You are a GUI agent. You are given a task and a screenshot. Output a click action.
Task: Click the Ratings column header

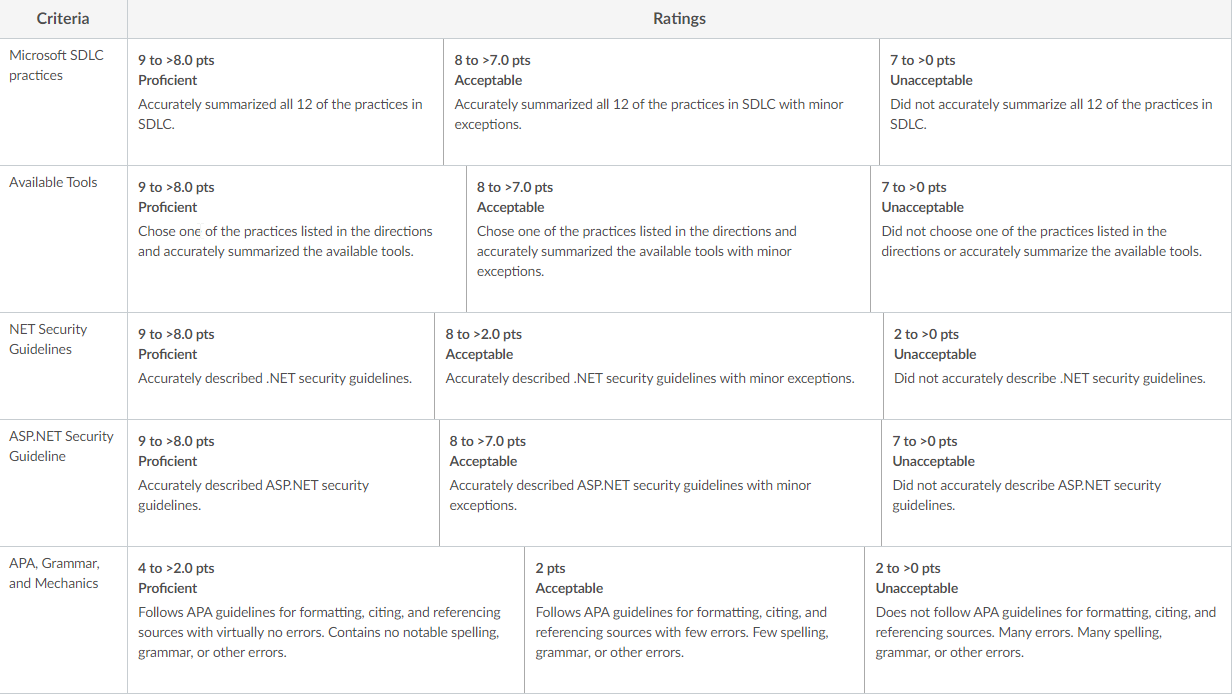click(x=680, y=19)
